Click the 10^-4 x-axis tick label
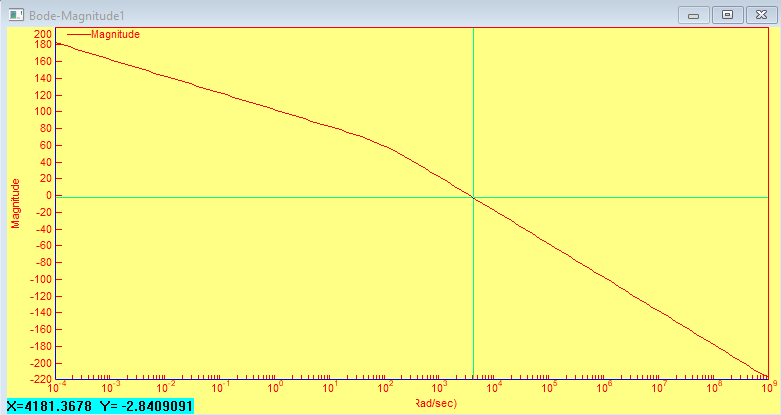 [x=56, y=387]
